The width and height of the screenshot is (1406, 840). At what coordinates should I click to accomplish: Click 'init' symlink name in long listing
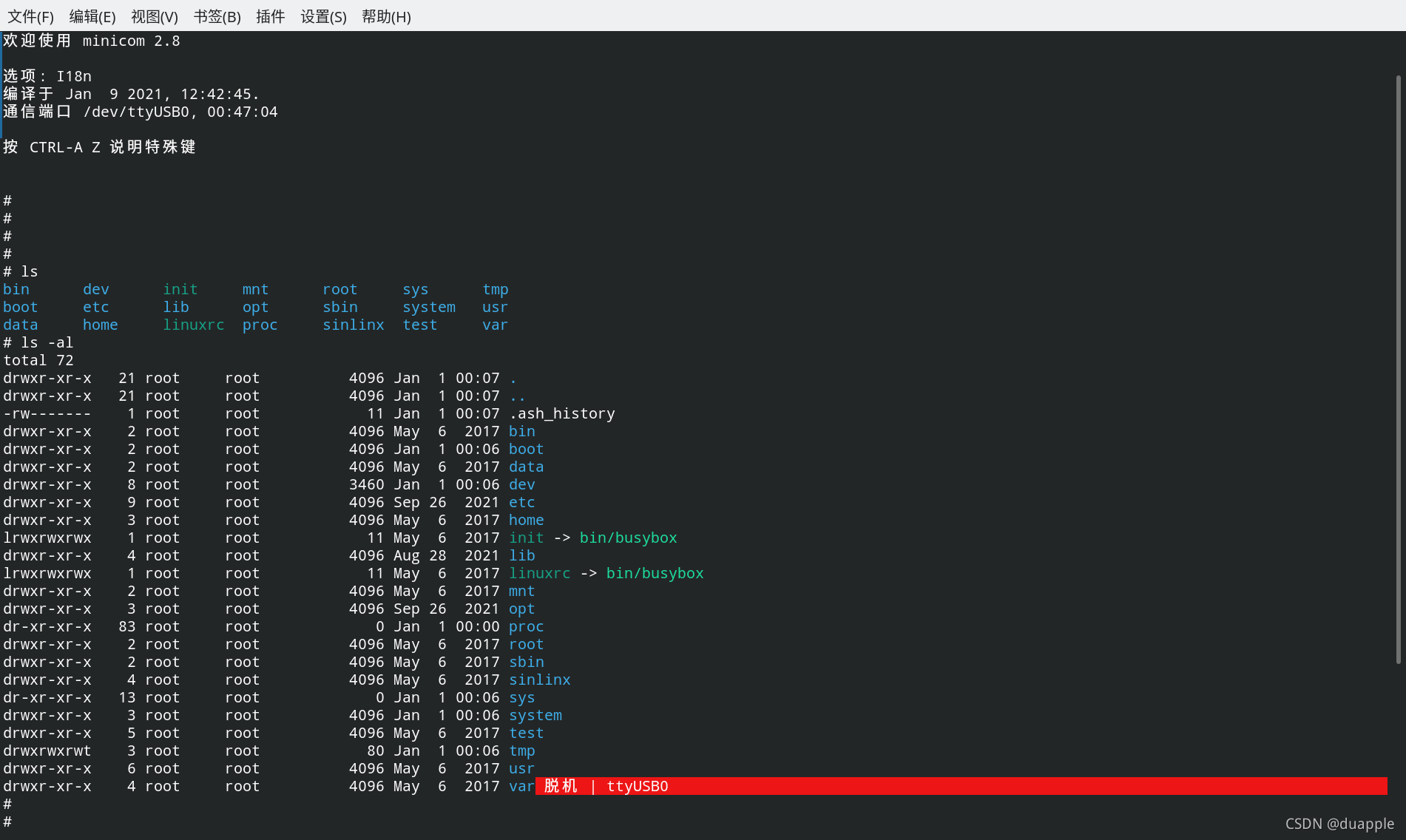point(527,538)
